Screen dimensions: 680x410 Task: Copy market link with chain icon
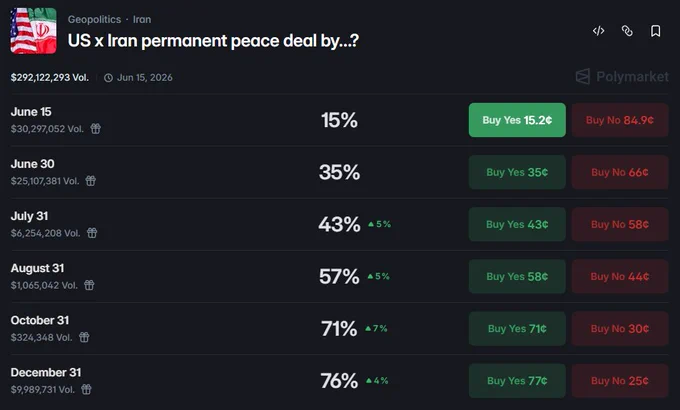point(627,31)
